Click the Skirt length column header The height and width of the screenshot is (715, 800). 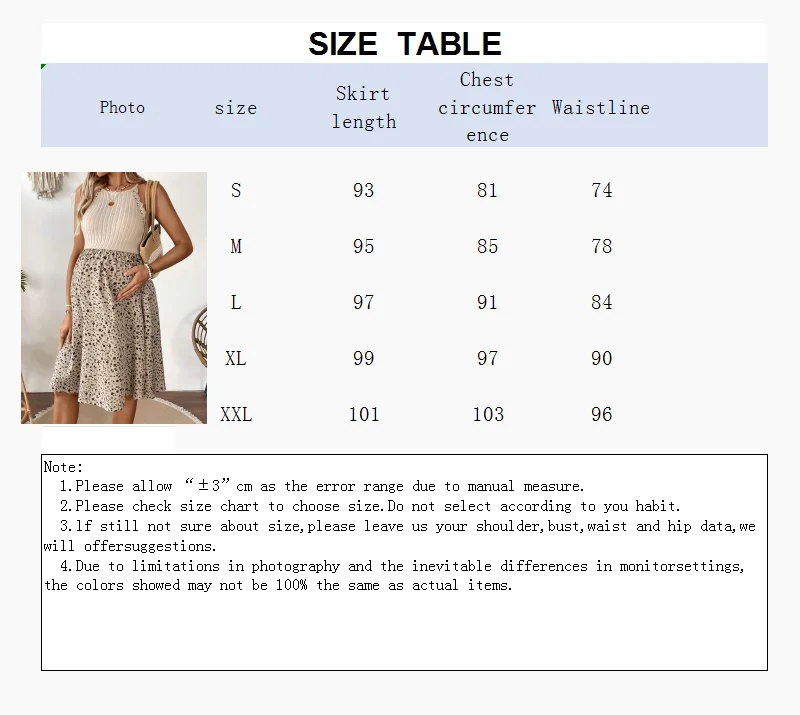pos(363,107)
